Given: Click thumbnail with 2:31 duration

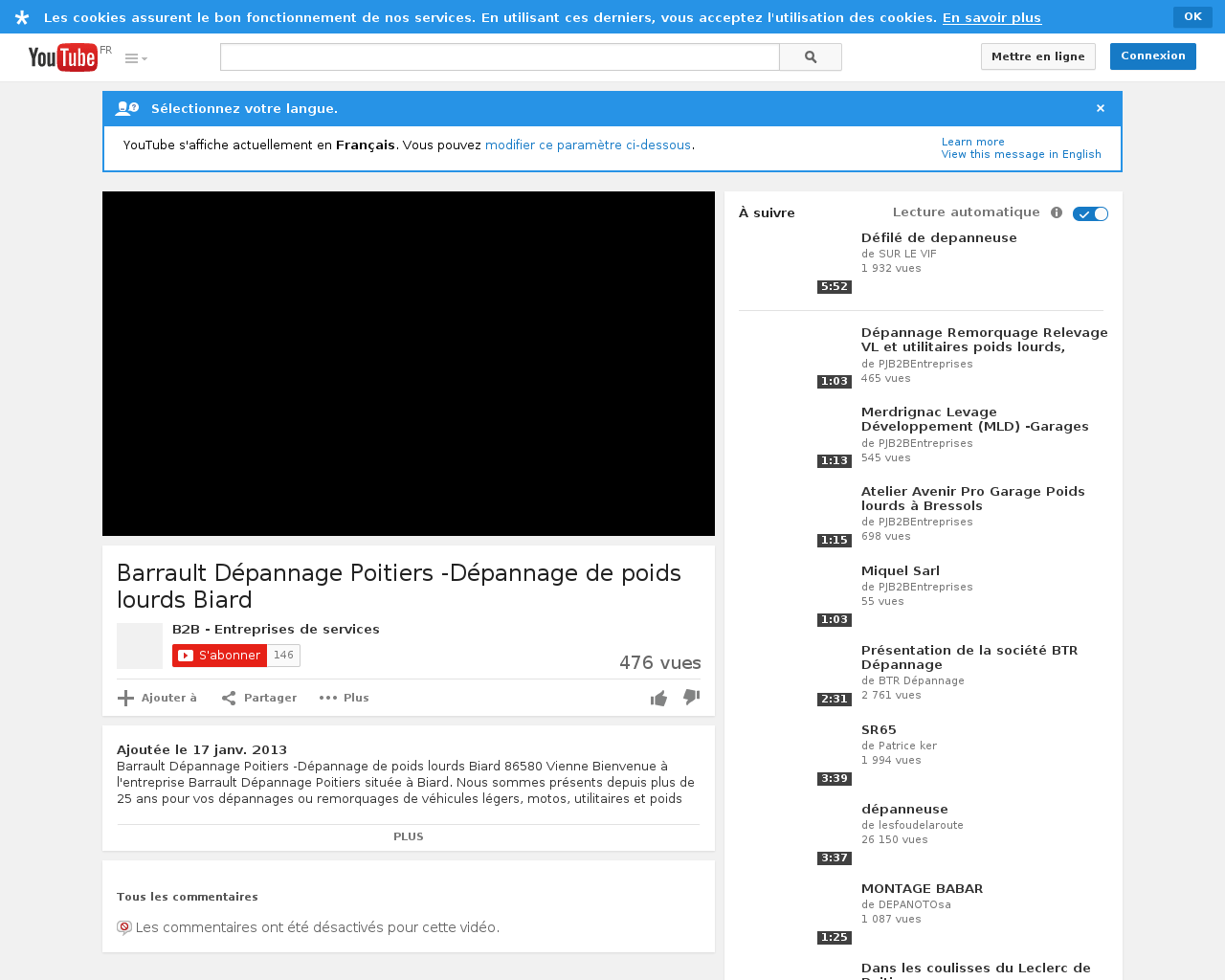Looking at the screenshot, I should click(x=795, y=675).
